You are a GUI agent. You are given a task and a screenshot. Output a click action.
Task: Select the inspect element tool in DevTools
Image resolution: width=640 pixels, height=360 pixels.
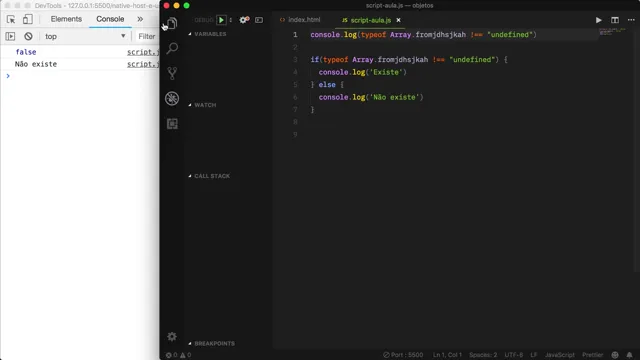pyautogui.click(x=11, y=19)
